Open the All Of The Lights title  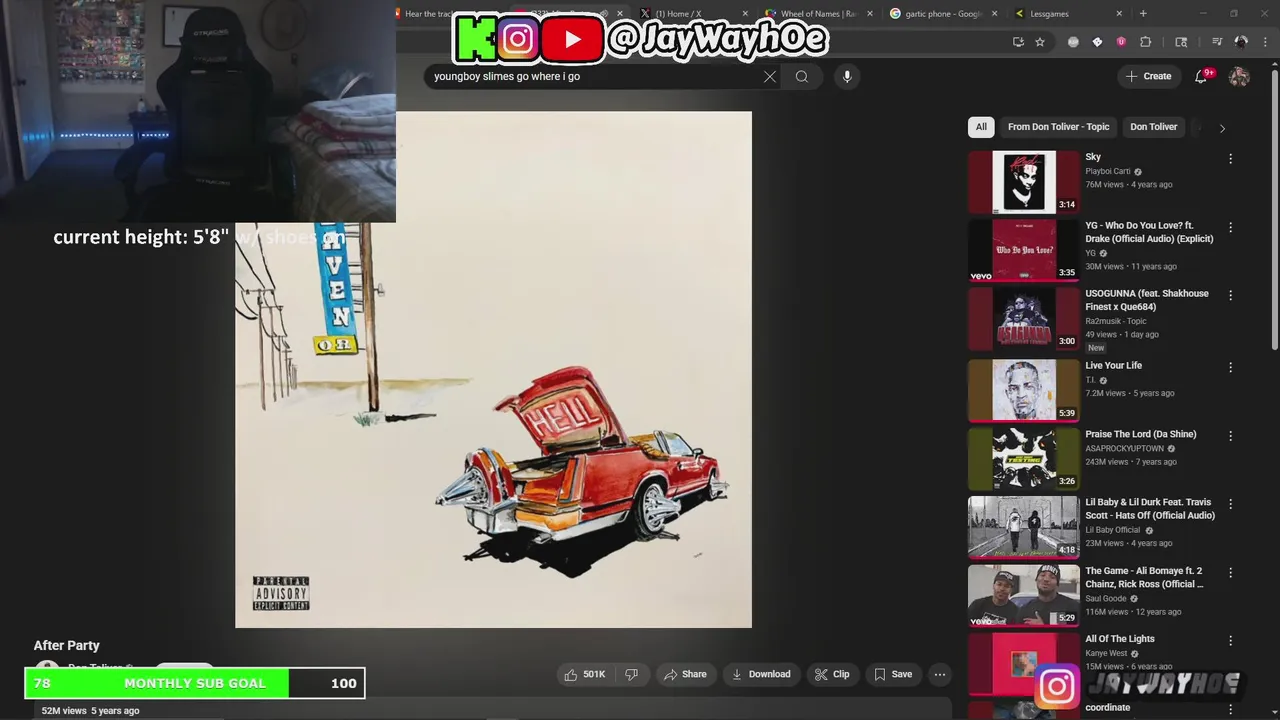pyautogui.click(x=1120, y=639)
